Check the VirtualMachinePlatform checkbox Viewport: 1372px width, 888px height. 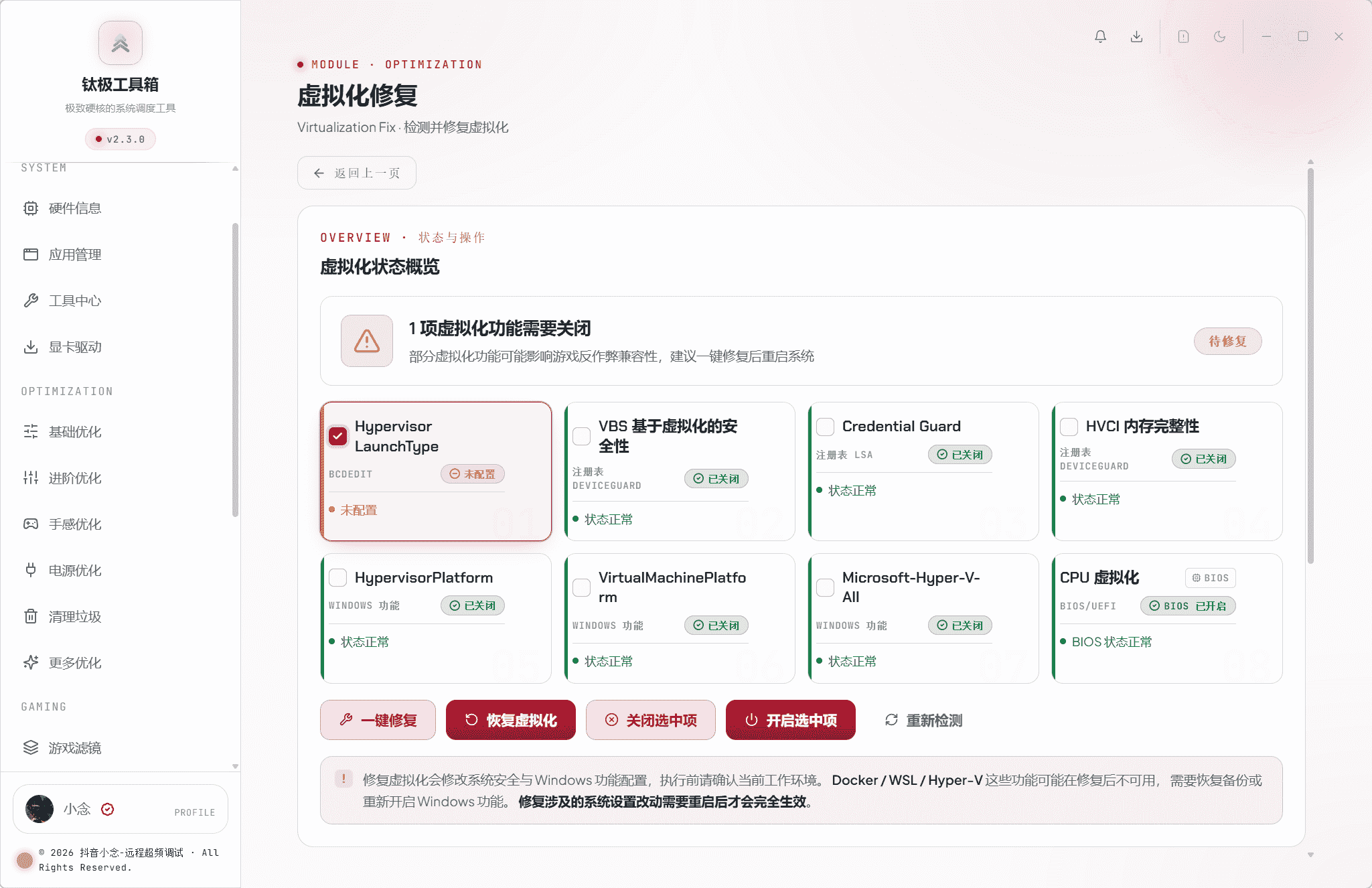582,587
